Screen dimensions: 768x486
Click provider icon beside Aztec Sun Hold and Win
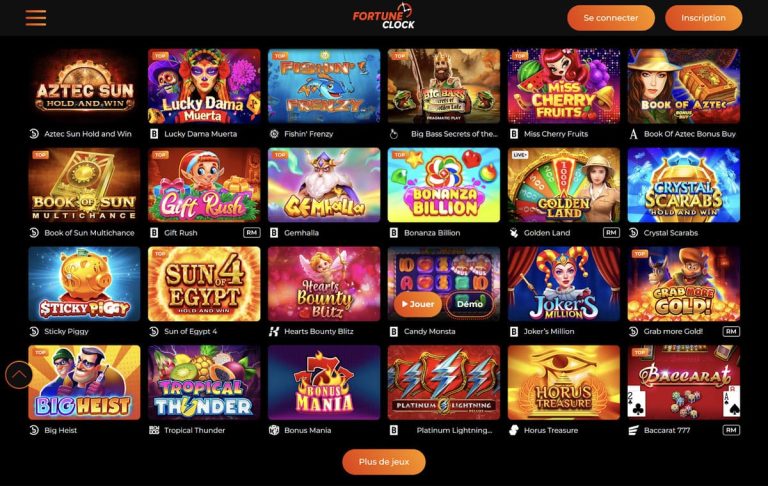(34, 134)
